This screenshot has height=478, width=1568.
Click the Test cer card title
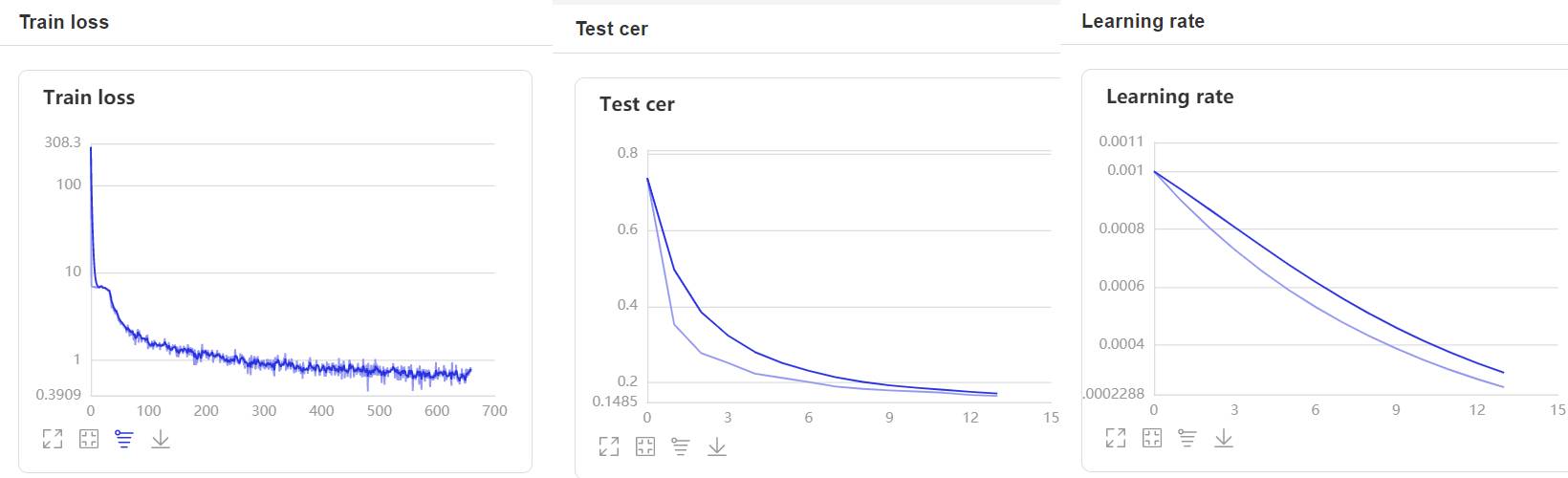637,104
